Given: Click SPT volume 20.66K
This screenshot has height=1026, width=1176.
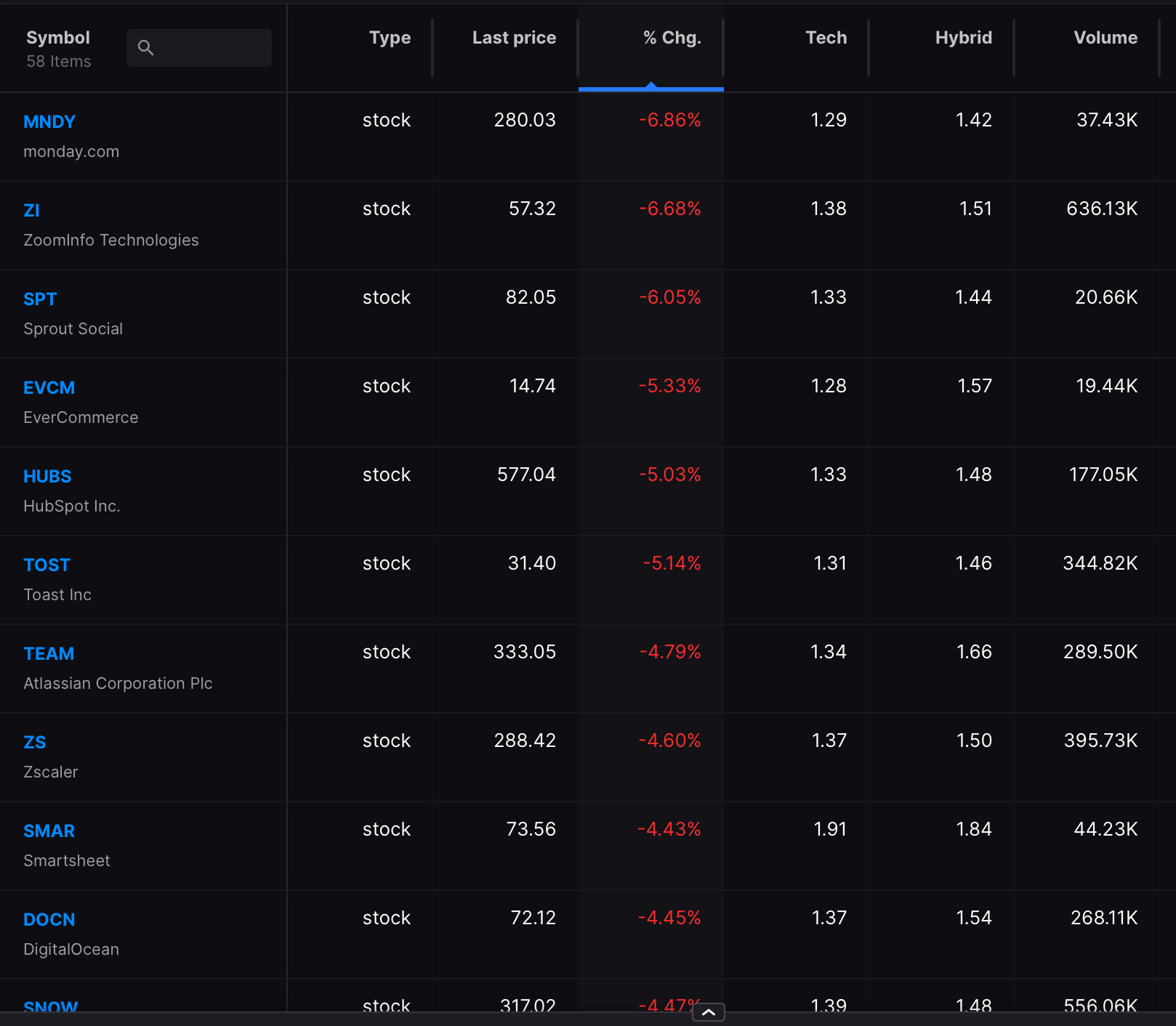Looking at the screenshot, I should coord(1106,297).
